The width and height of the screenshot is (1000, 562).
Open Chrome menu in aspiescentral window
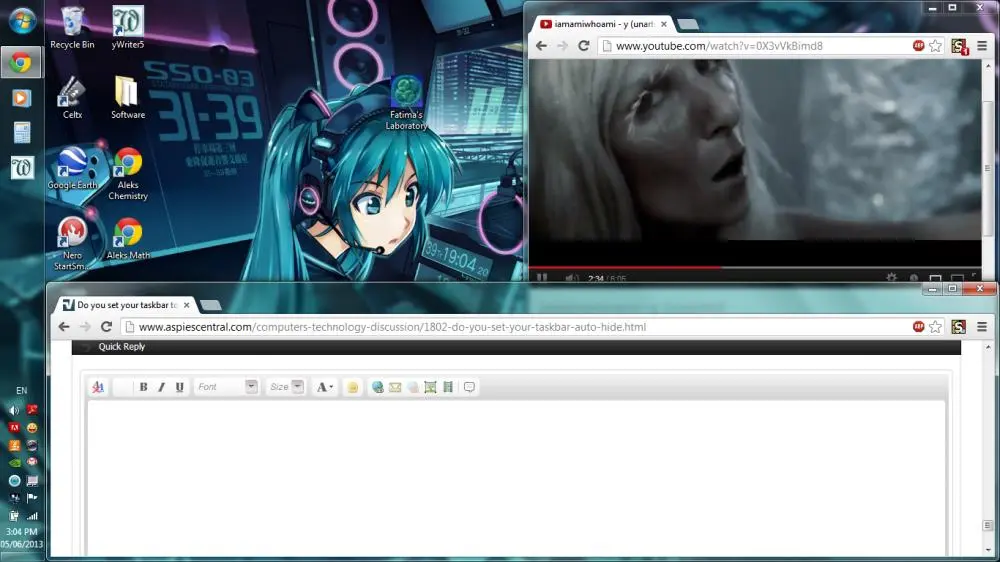pos(982,327)
